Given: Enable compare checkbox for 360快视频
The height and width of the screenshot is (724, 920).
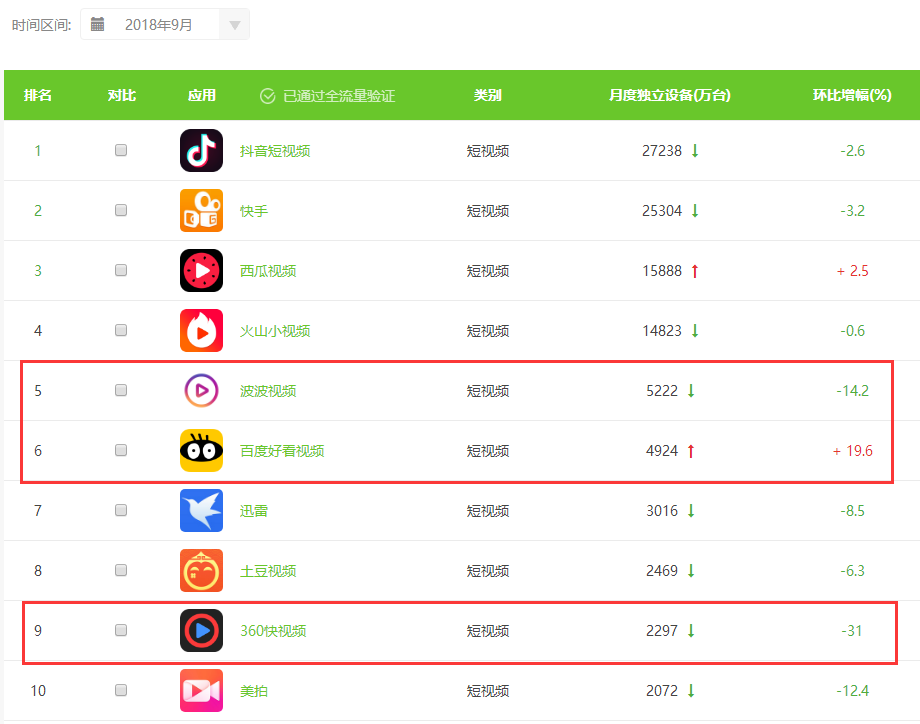Looking at the screenshot, I should coord(121,630).
